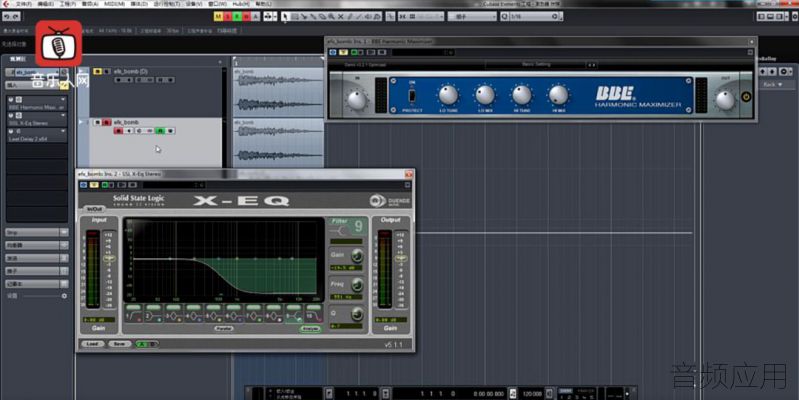Toggle the Parallel button in X-EQ
The width and height of the screenshot is (799, 400).
(x=223, y=329)
